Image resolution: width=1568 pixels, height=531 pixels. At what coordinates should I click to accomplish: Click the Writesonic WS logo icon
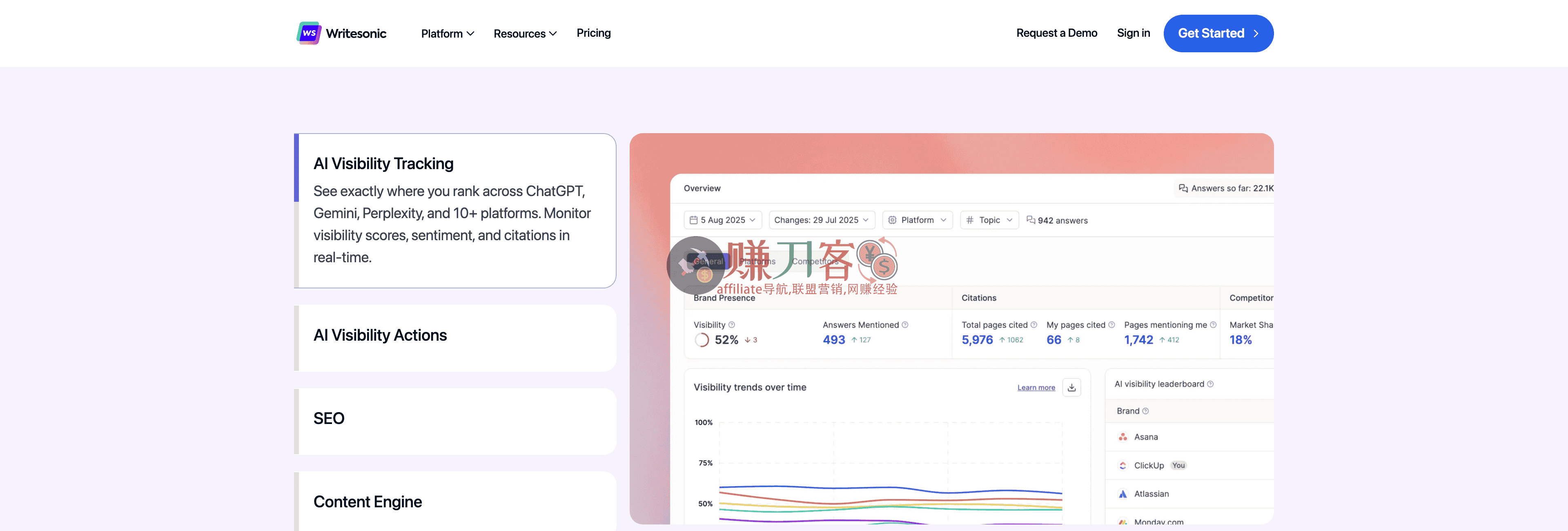click(309, 33)
